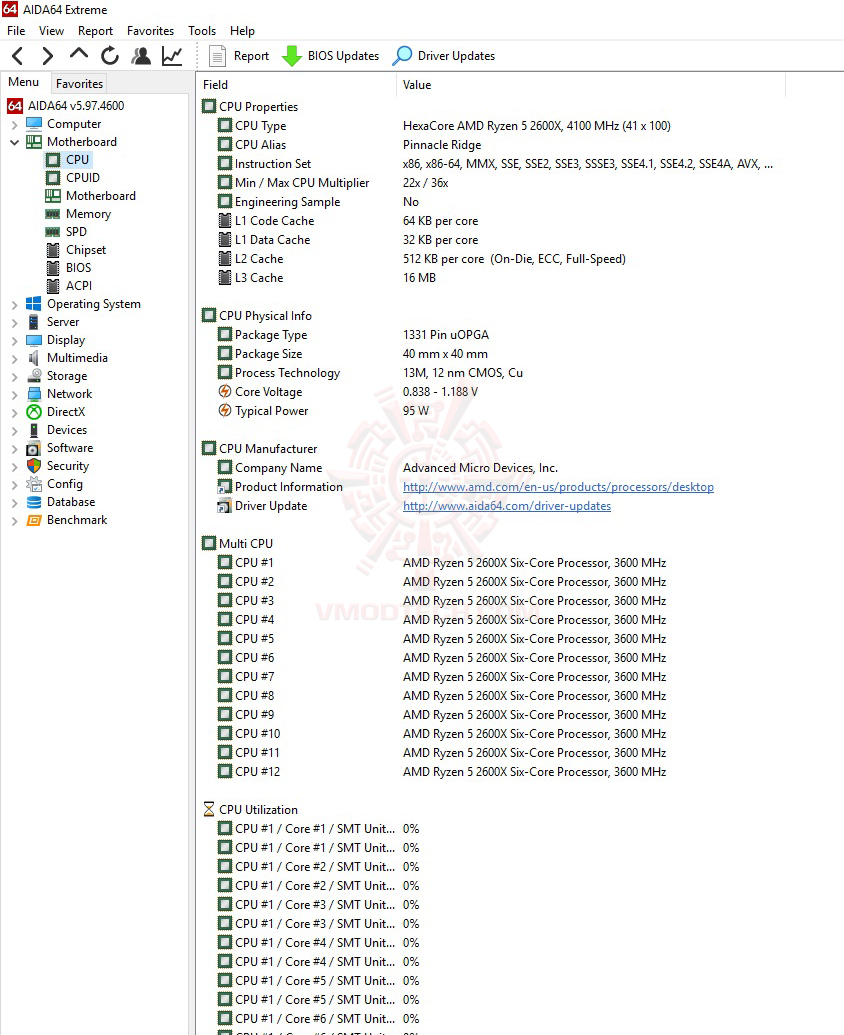Select the Chipset icon in the tree

pos(53,250)
